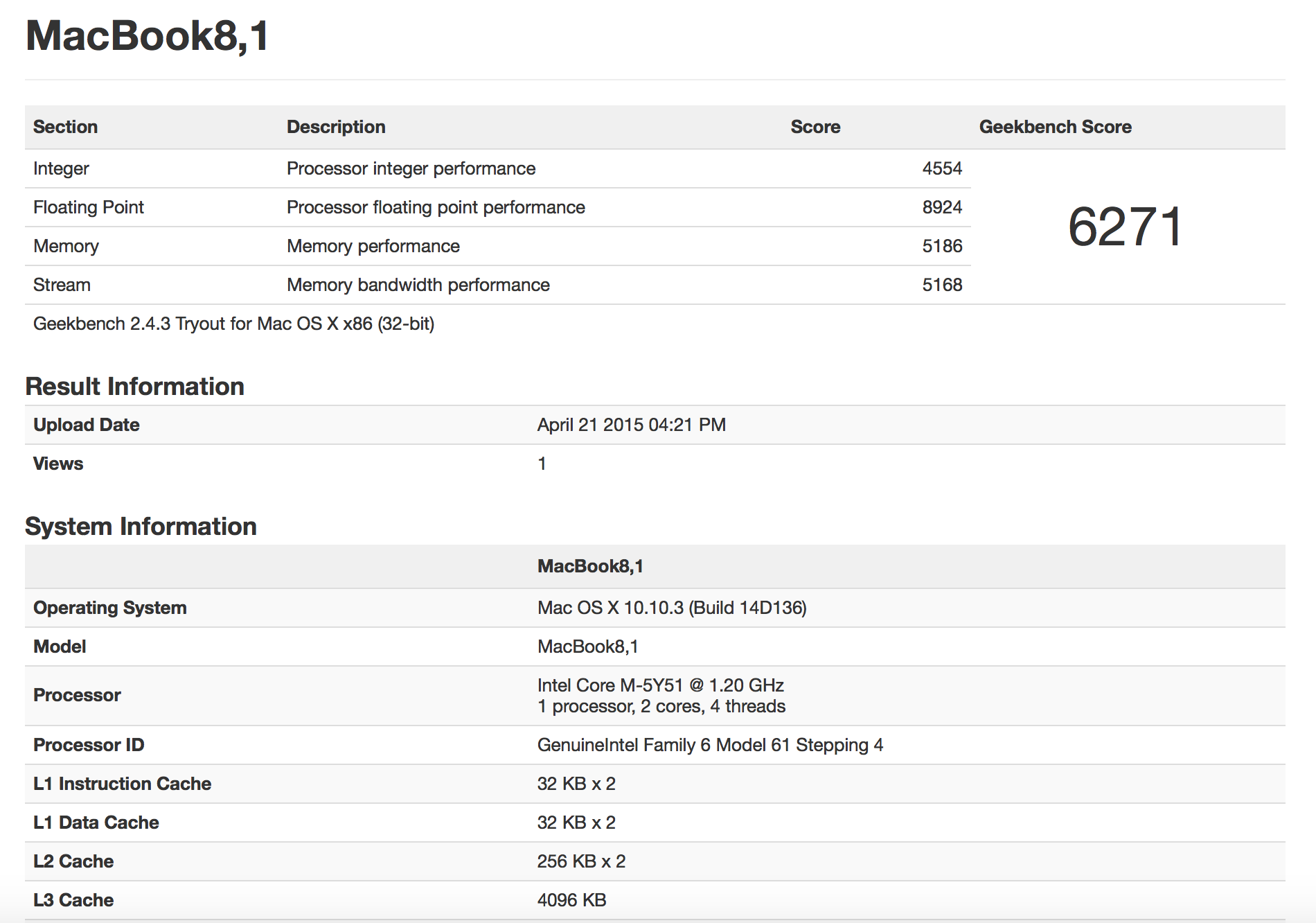Select the L3 Cache label
This screenshot has height=923, width=1316.
[x=73, y=900]
